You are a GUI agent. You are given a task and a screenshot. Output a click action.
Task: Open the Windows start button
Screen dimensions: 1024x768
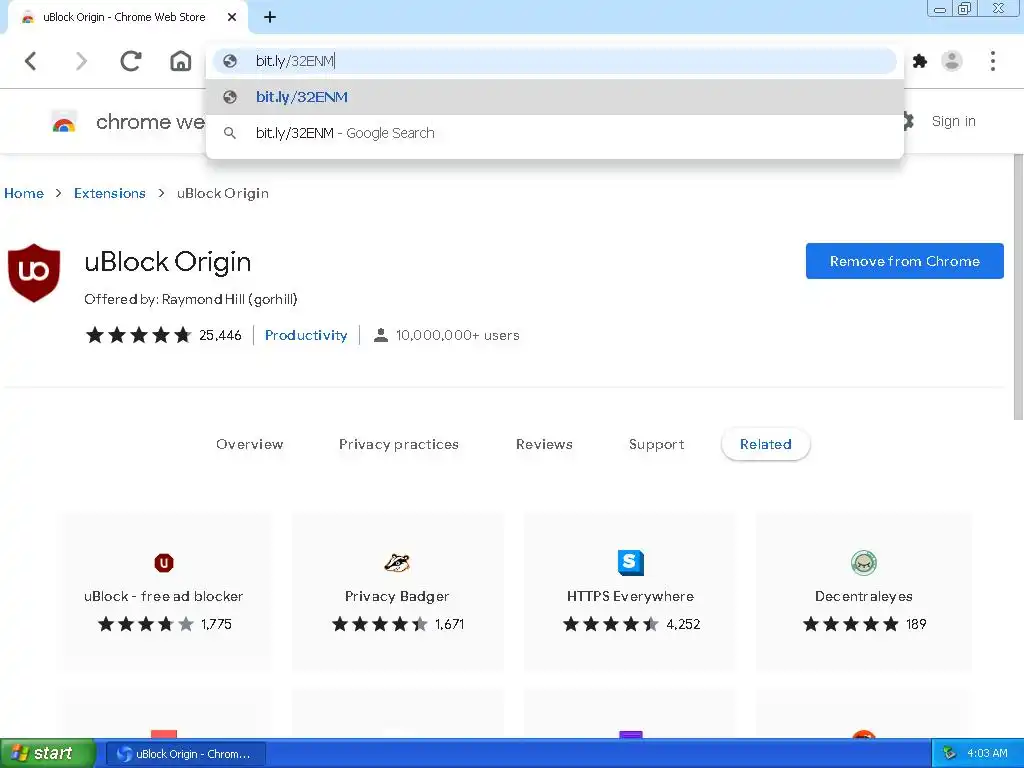tap(47, 754)
